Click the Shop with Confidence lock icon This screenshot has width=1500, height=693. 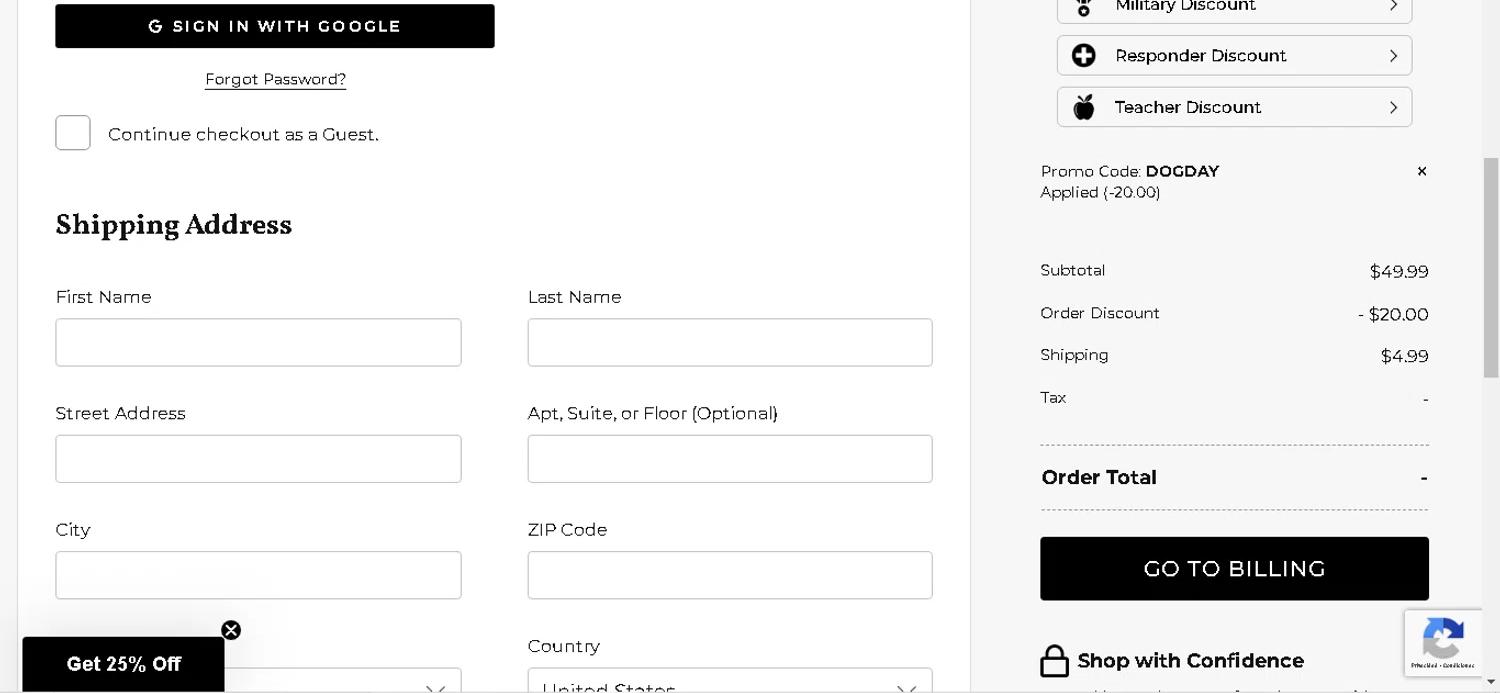coord(1054,661)
